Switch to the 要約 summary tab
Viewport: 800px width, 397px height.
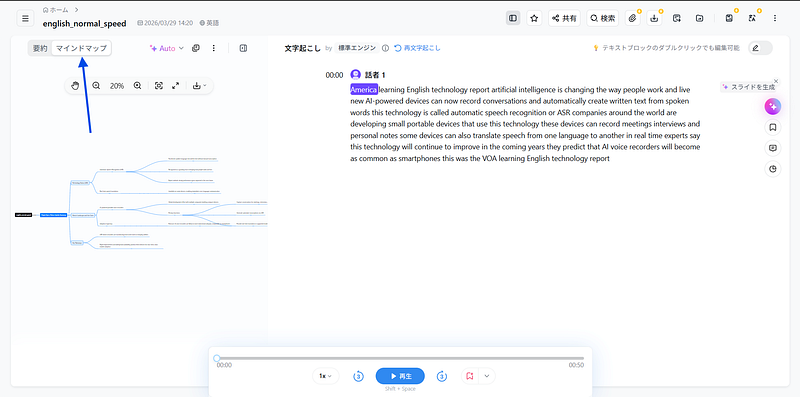(x=40, y=48)
